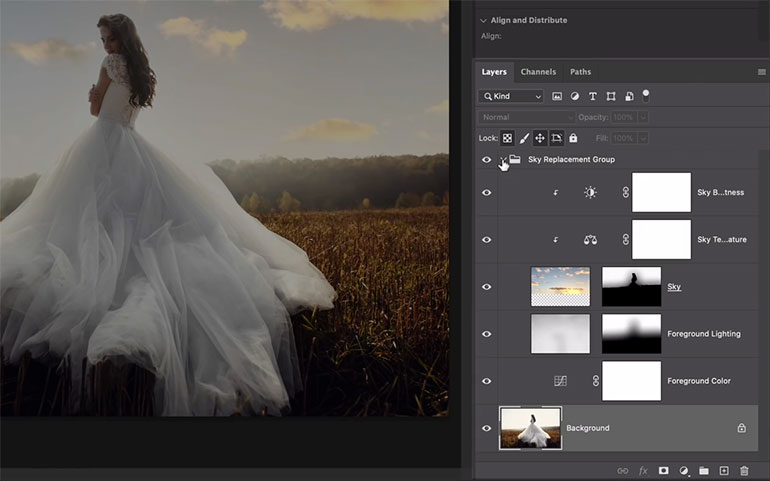Create a new layer group
The width and height of the screenshot is (770, 481).
(x=704, y=470)
